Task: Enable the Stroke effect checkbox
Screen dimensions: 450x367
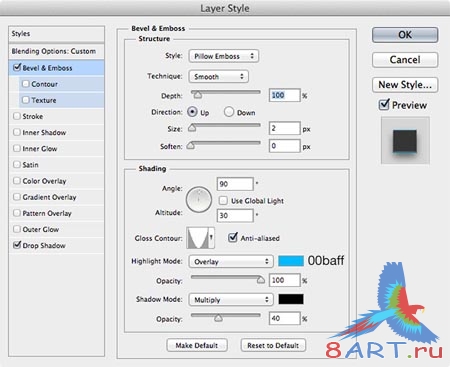Action: 17,116
